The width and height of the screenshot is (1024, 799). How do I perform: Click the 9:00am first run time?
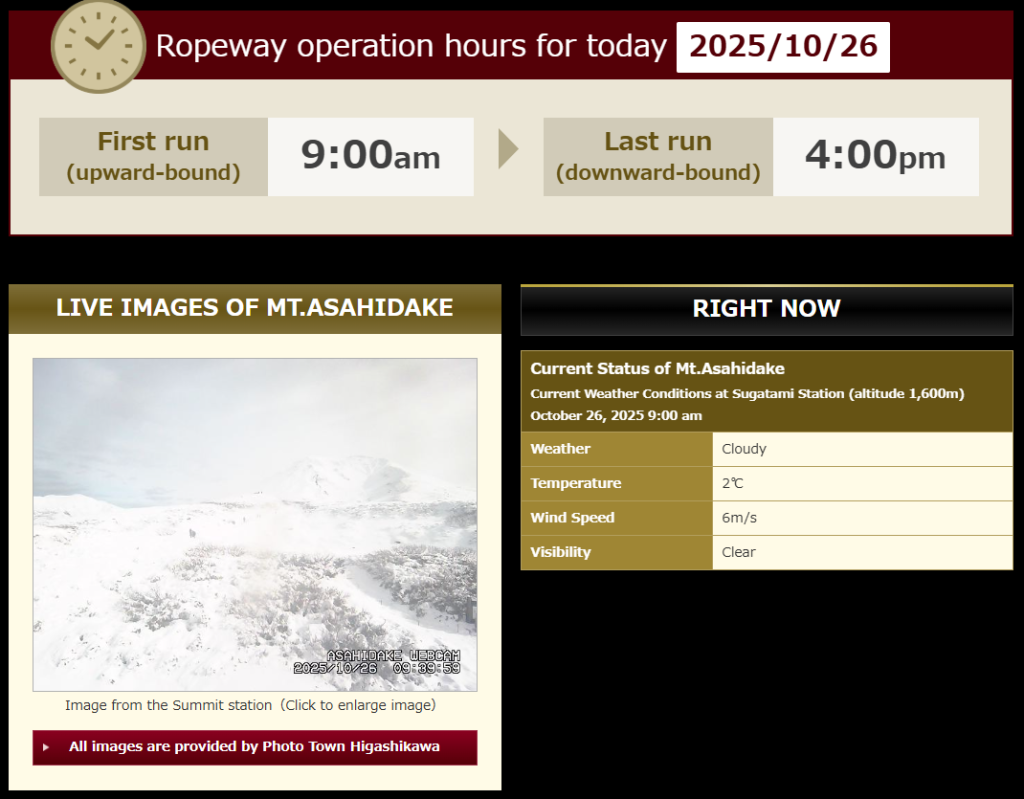[370, 156]
